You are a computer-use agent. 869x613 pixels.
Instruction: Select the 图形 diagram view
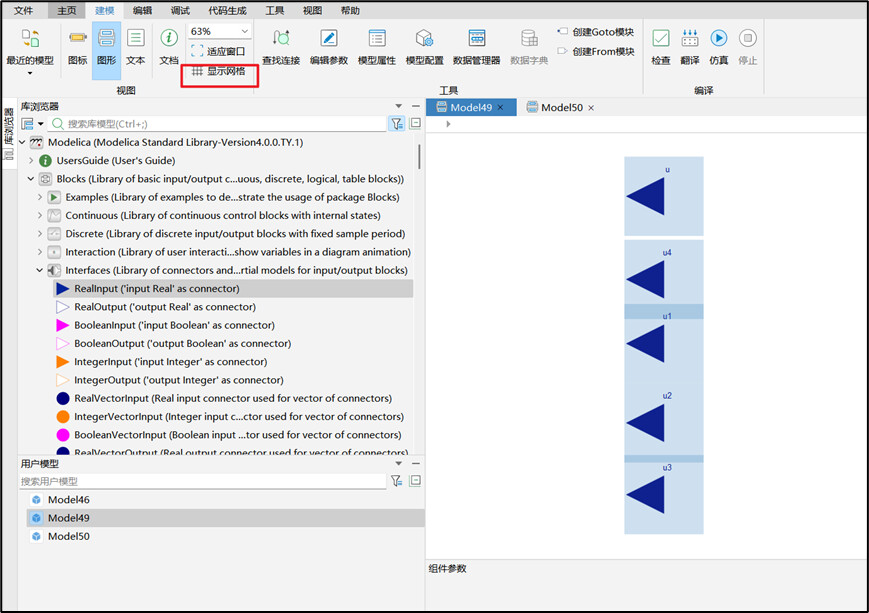click(106, 48)
